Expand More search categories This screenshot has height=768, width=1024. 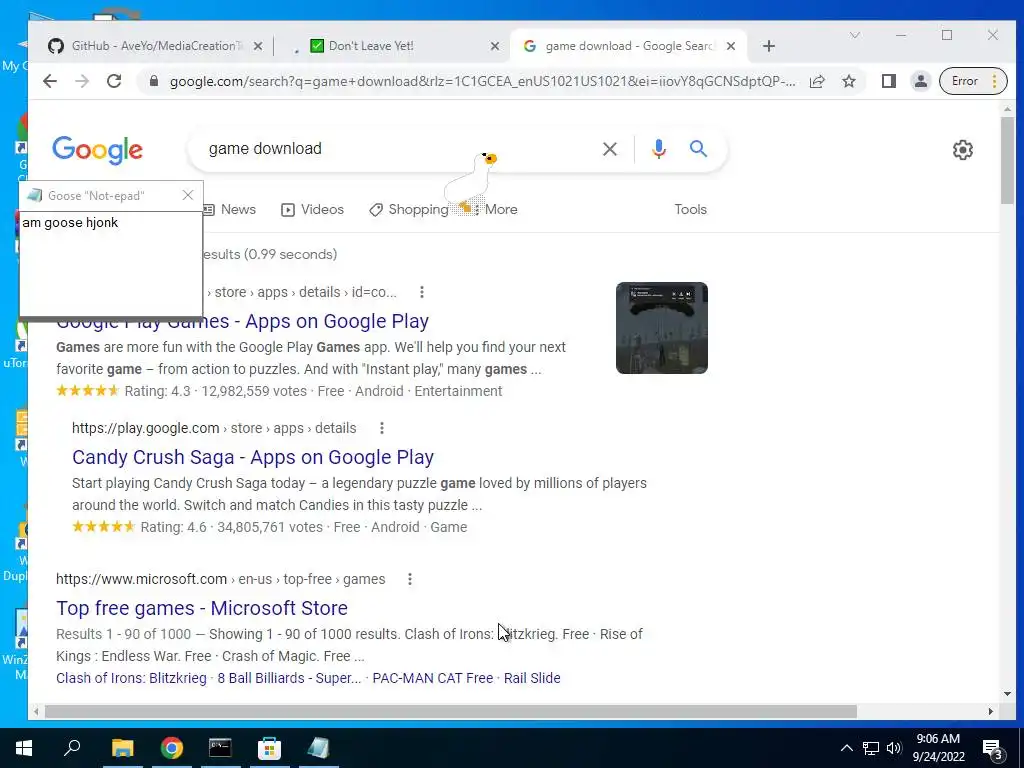pyautogui.click(x=496, y=210)
